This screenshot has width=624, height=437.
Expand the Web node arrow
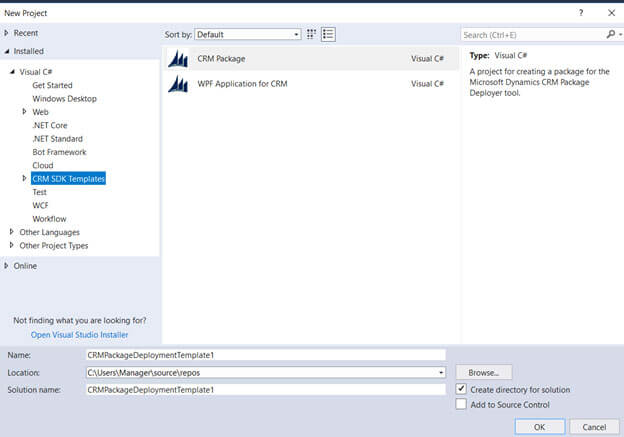click(24, 112)
